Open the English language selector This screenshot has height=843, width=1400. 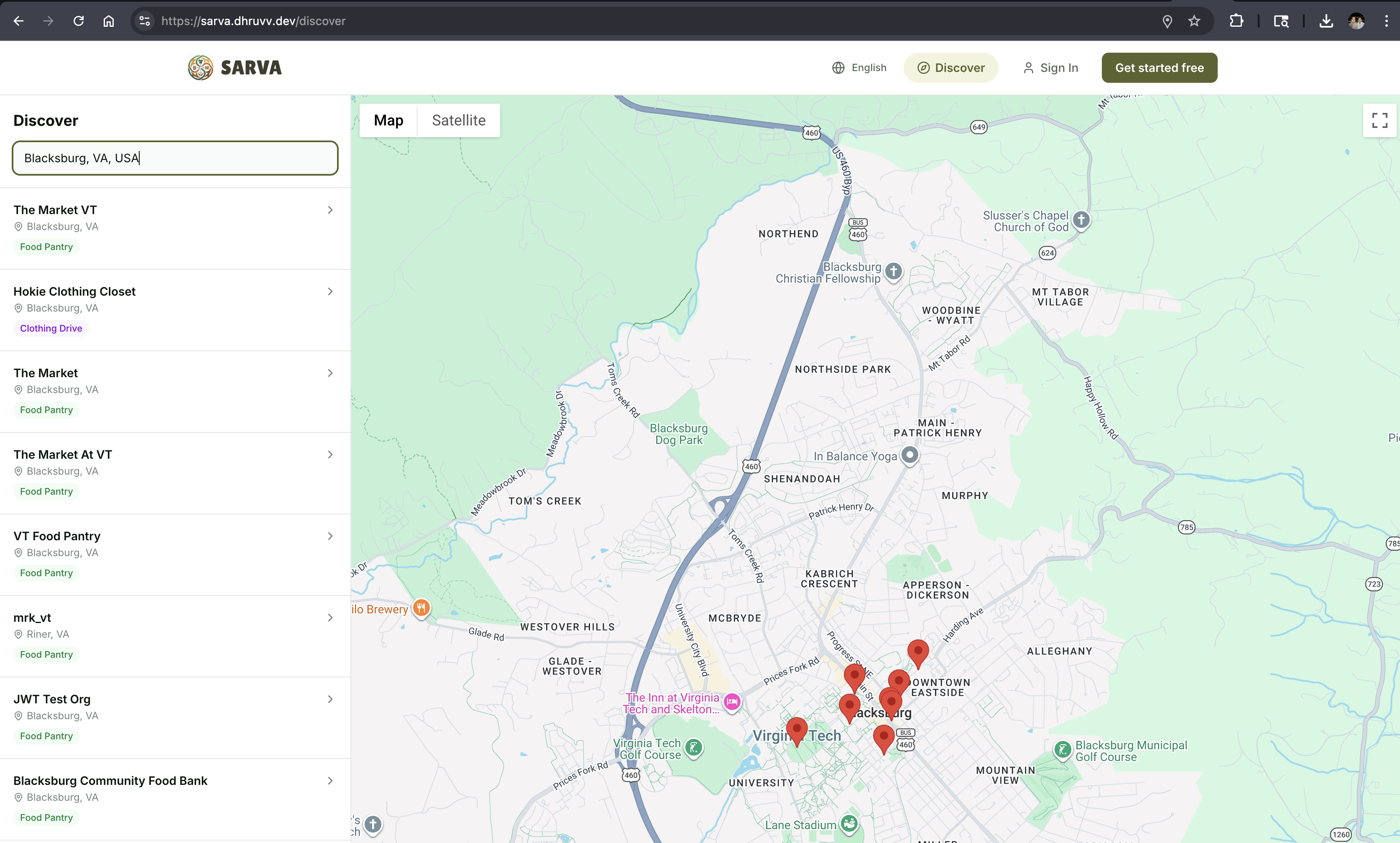click(x=859, y=68)
